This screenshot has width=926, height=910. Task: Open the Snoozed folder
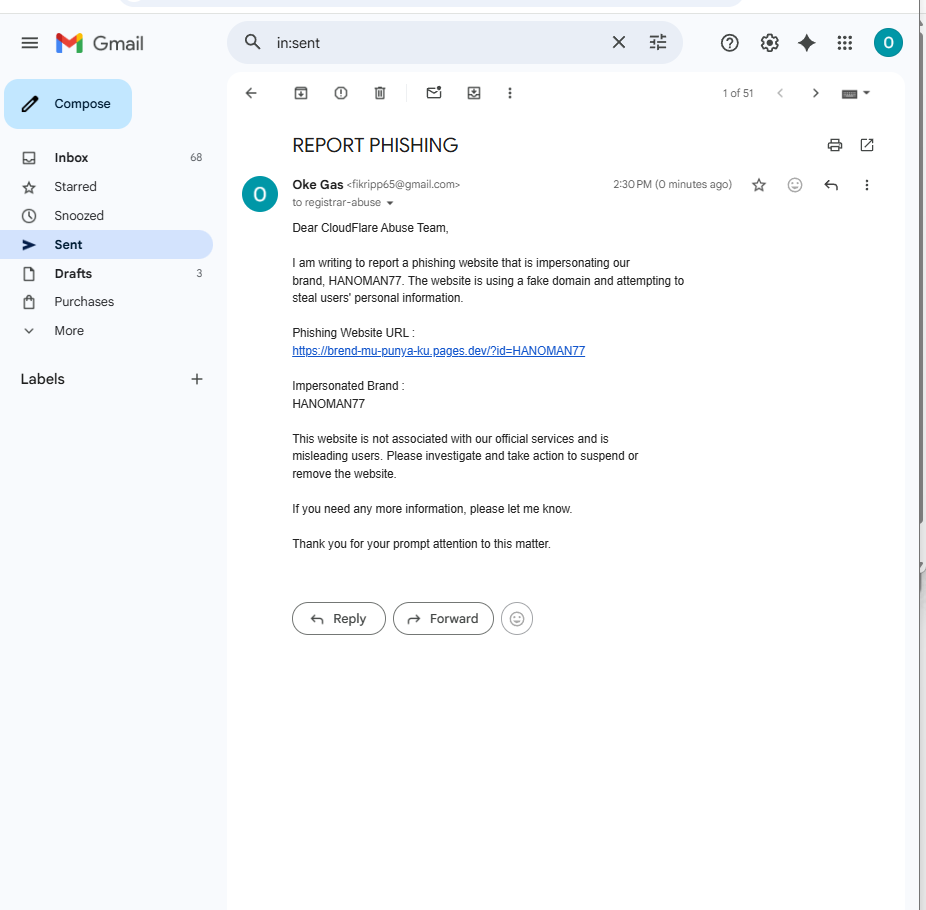coord(106,216)
